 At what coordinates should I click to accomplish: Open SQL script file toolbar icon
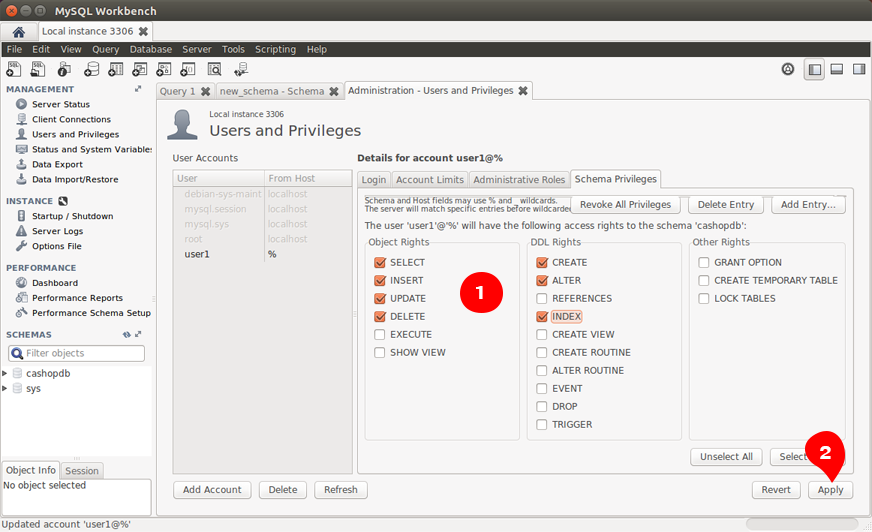click(38, 69)
